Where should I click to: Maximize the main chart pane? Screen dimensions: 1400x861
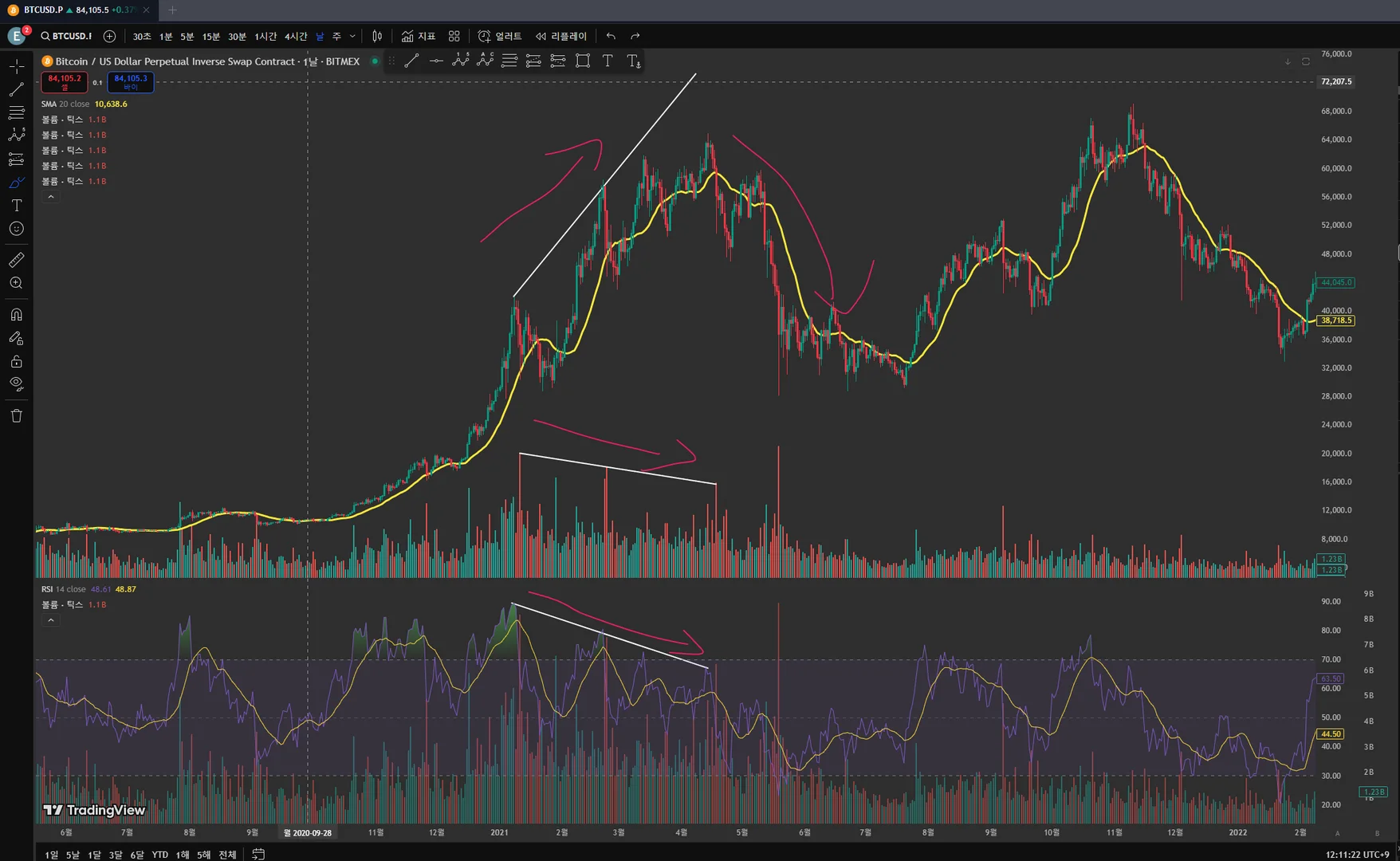point(1306,61)
